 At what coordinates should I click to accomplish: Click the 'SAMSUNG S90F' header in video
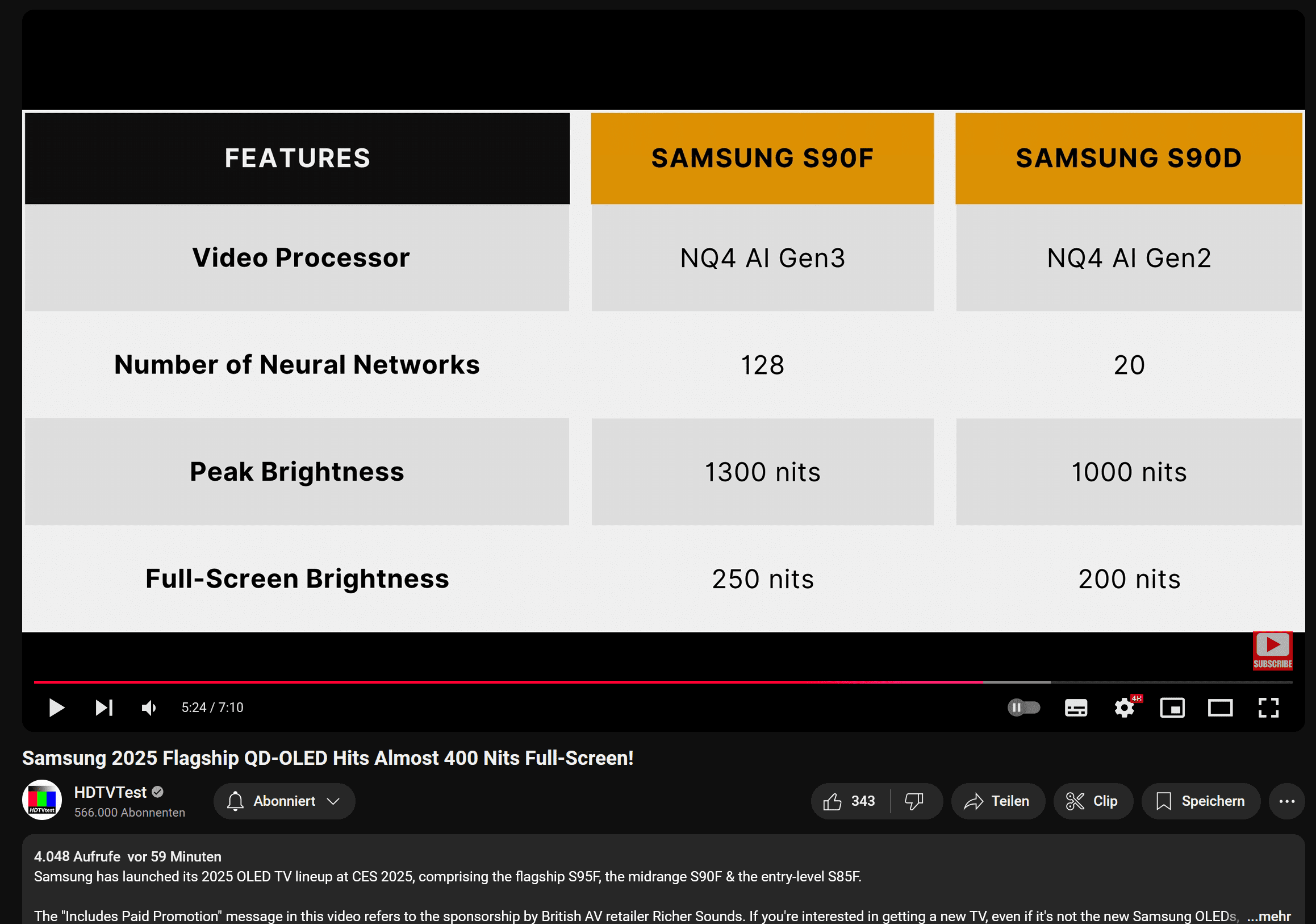pos(762,159)
